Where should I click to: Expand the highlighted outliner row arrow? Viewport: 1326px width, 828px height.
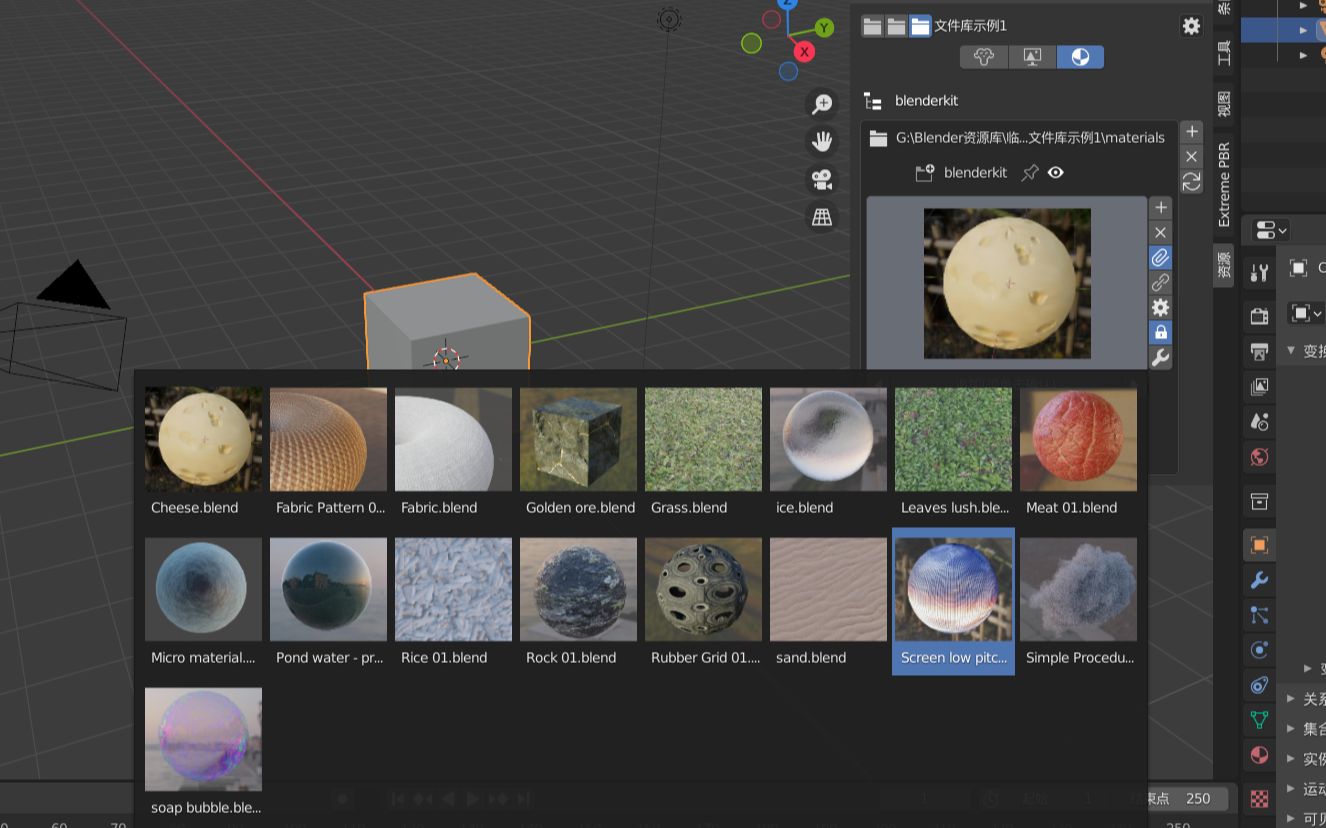tap(1303, 30)
